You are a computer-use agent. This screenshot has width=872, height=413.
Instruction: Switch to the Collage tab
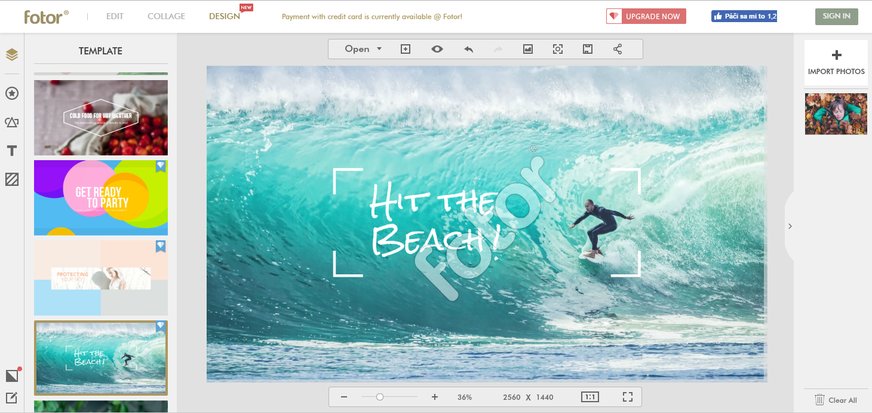point(166,16)
